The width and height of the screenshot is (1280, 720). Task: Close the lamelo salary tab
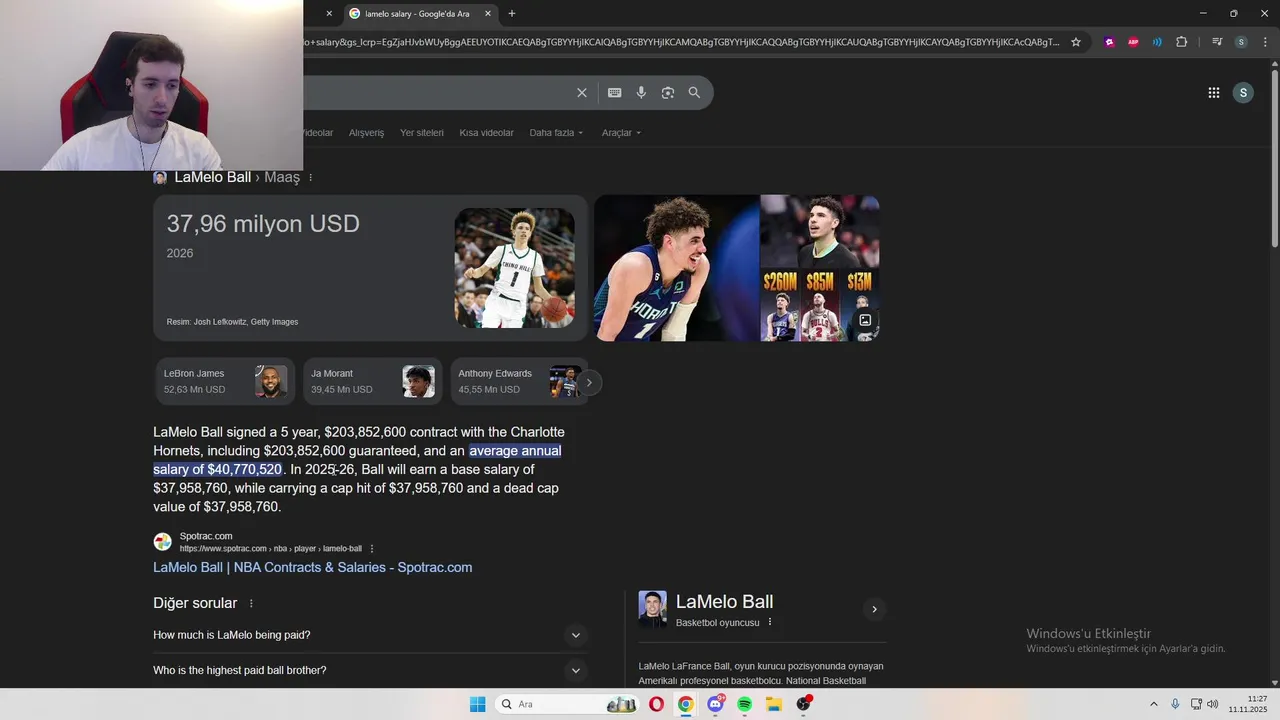coord(488,14)
